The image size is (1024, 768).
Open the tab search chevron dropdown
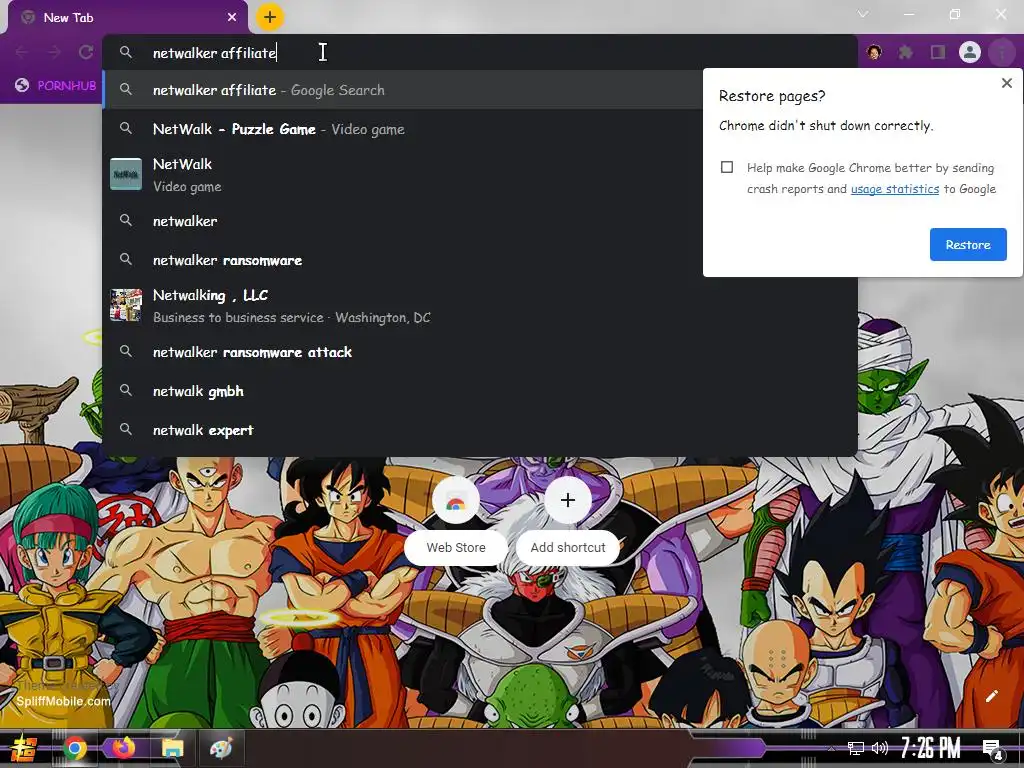click(863, 14)
